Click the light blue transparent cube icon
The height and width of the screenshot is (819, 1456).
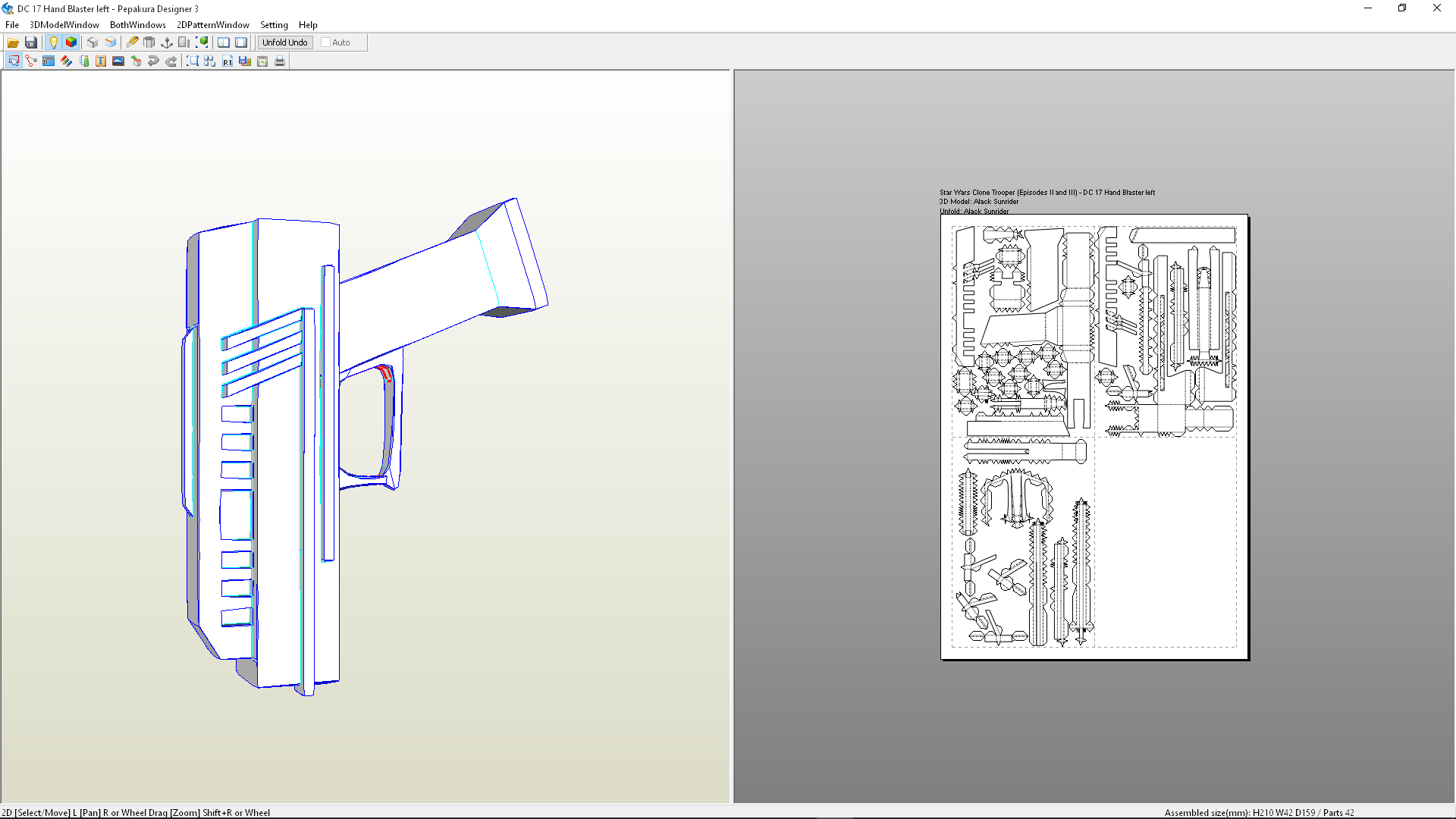[111, 42]
